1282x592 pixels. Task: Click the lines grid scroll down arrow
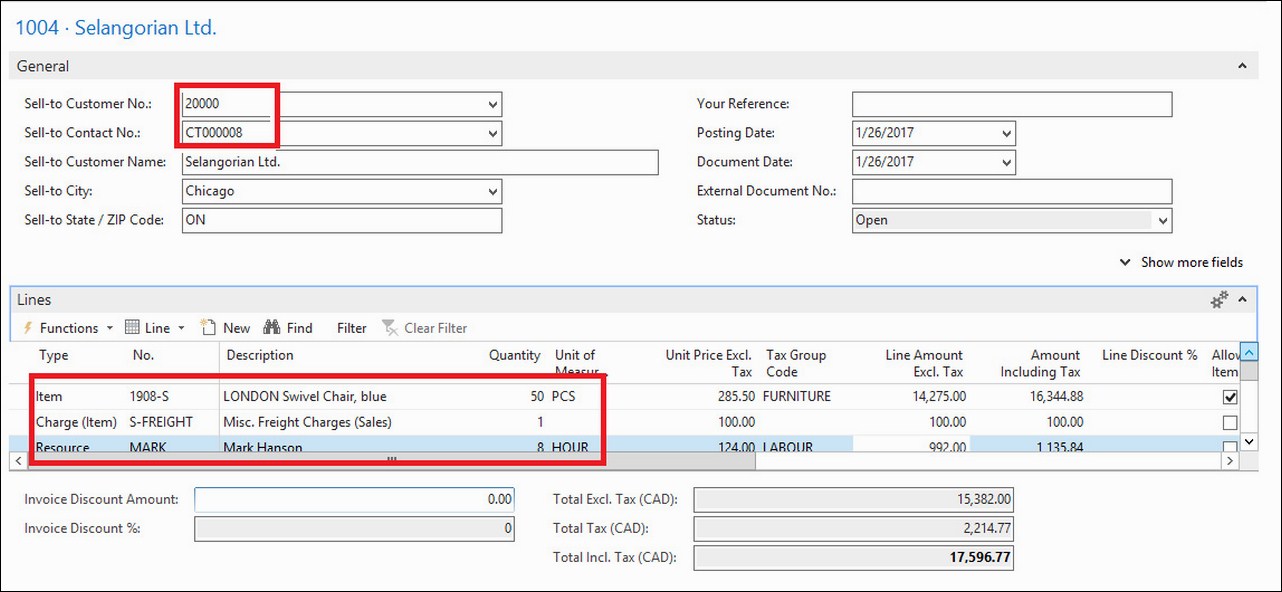pos(1247,442)
